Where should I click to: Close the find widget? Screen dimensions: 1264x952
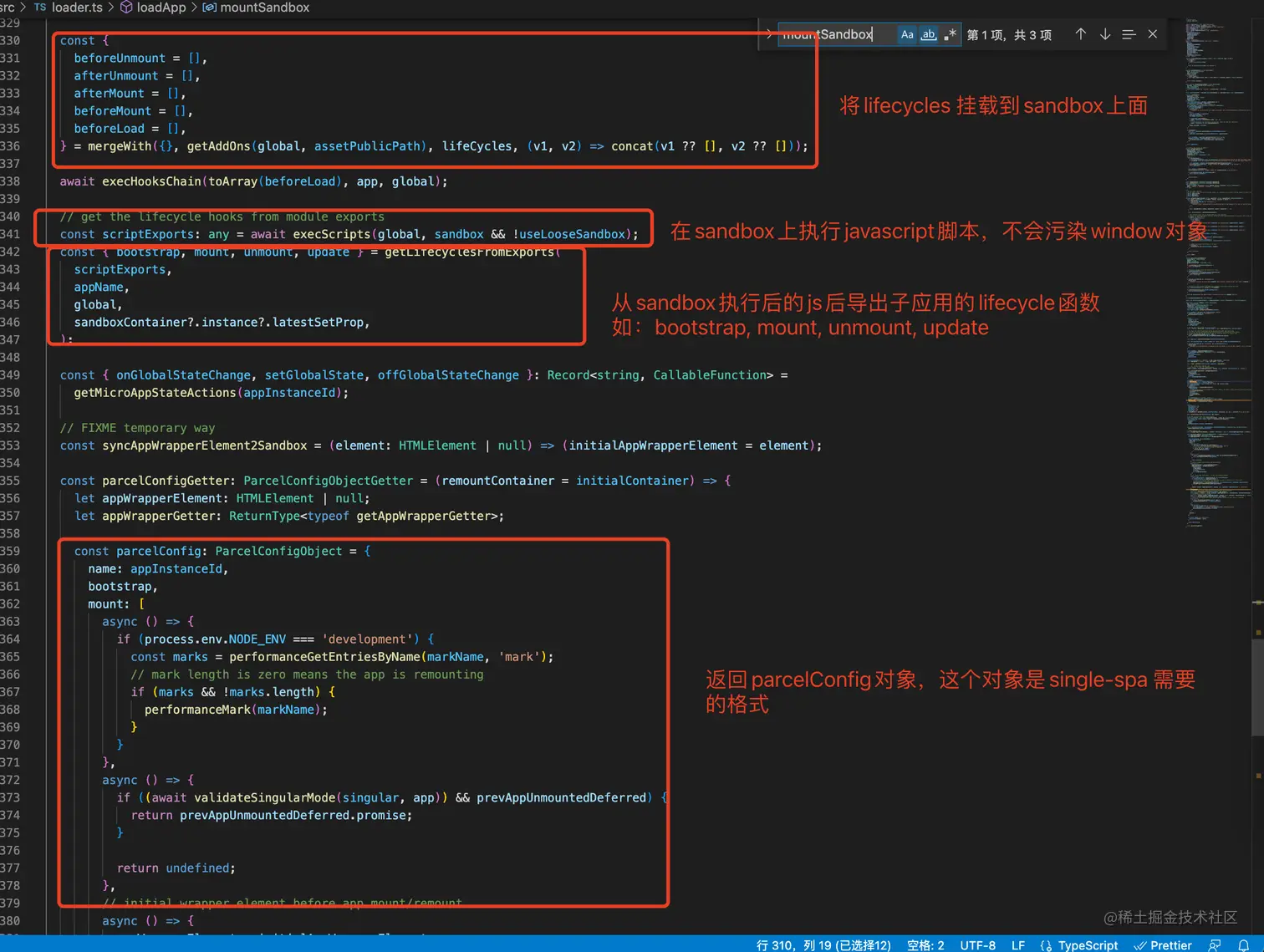[x=1153, y=34]
